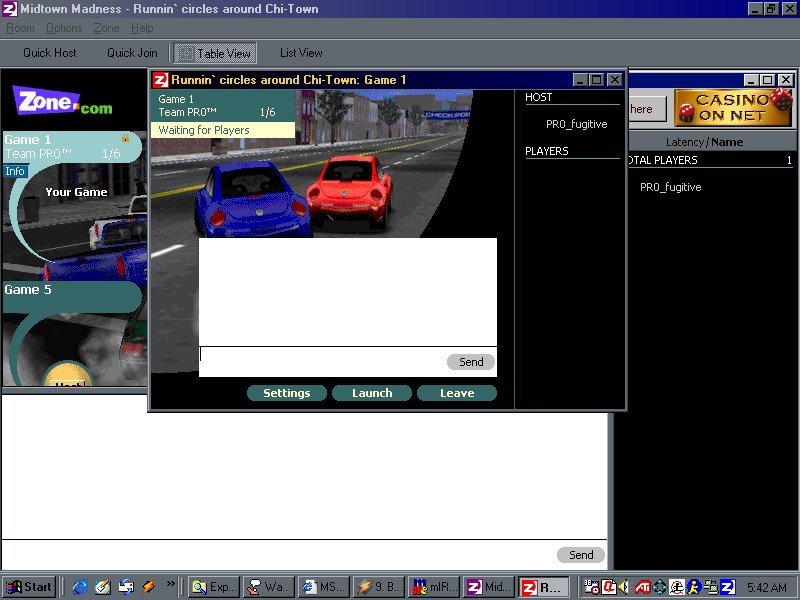Viewport: 800px width, 600px height.
Task: Click Send in the room chat
Action: (x=581, y=555)
